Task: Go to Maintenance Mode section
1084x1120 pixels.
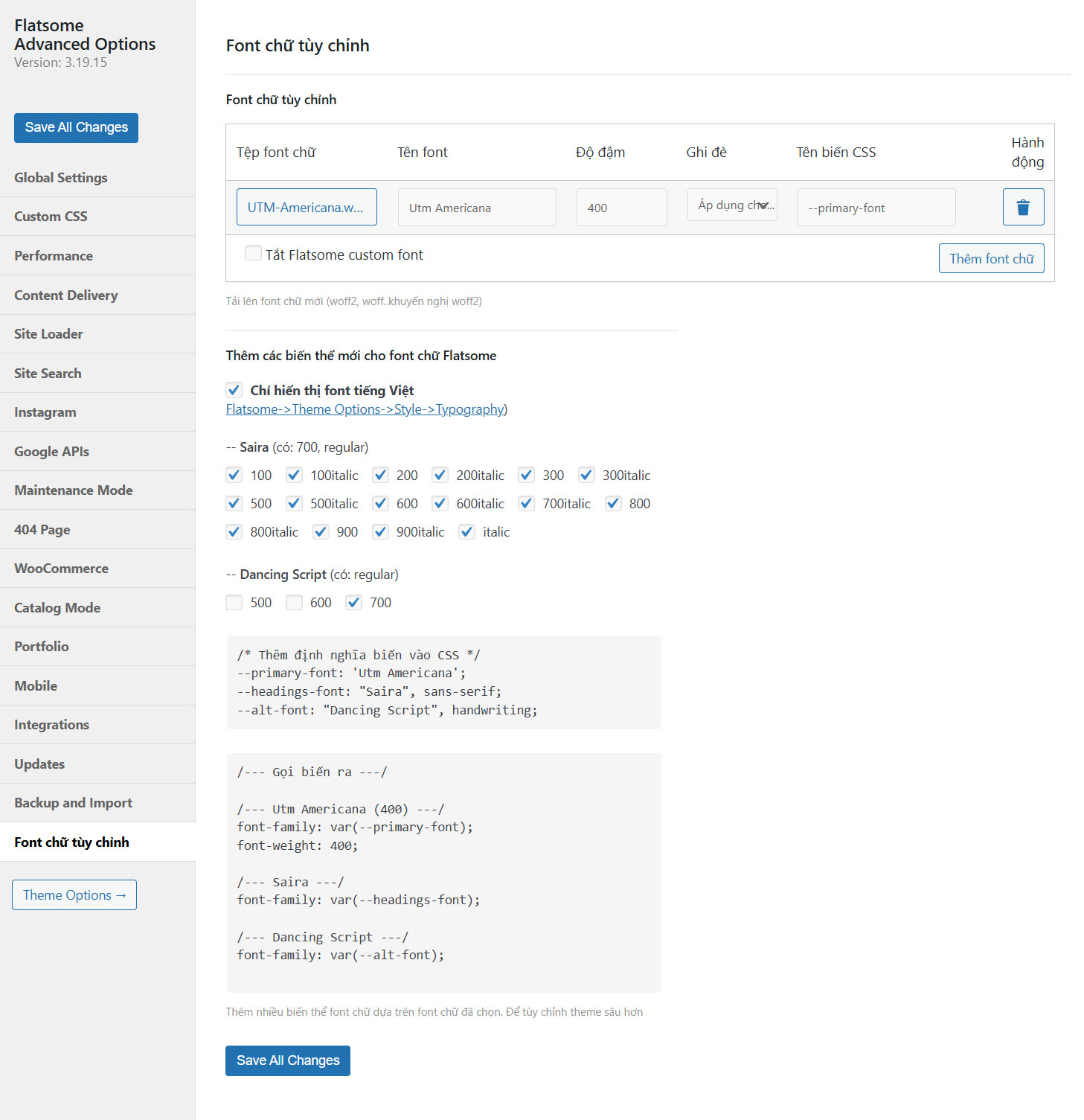Action: [x=97, y=490]
